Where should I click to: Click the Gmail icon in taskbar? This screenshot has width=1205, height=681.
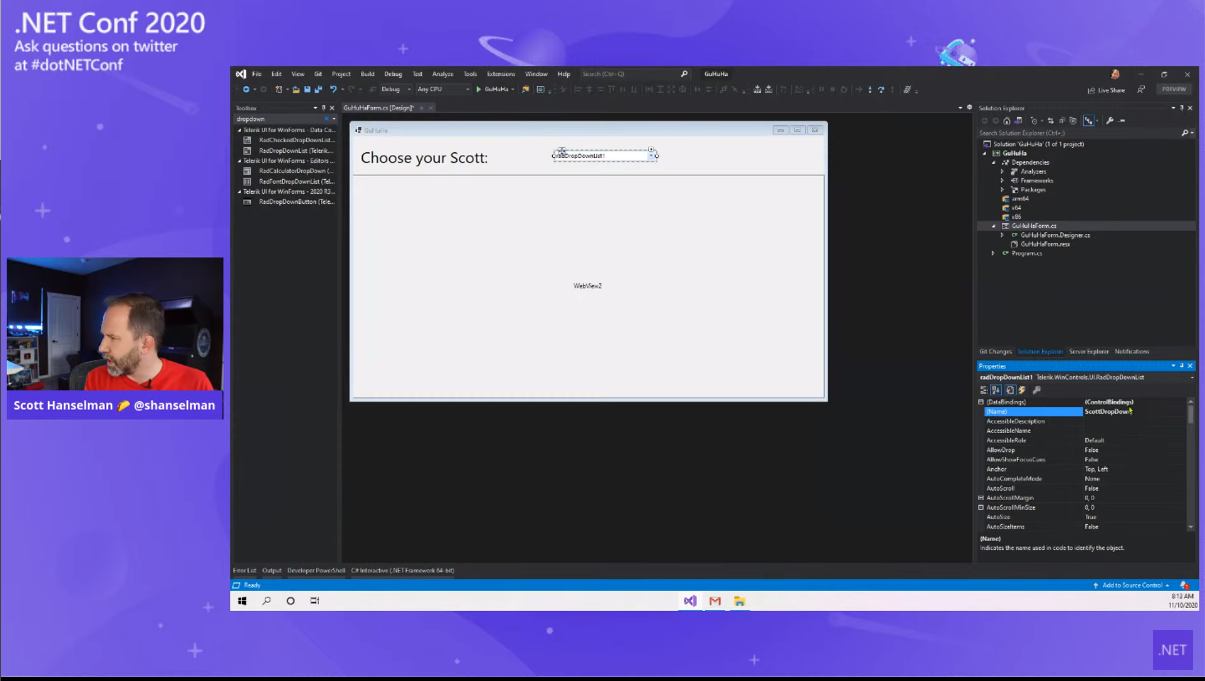(x=715, y=601)
